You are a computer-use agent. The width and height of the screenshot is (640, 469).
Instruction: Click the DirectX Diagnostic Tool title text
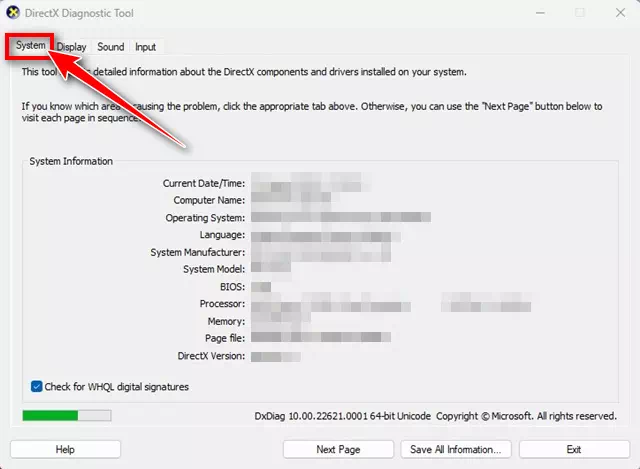[x=79, y=13]
